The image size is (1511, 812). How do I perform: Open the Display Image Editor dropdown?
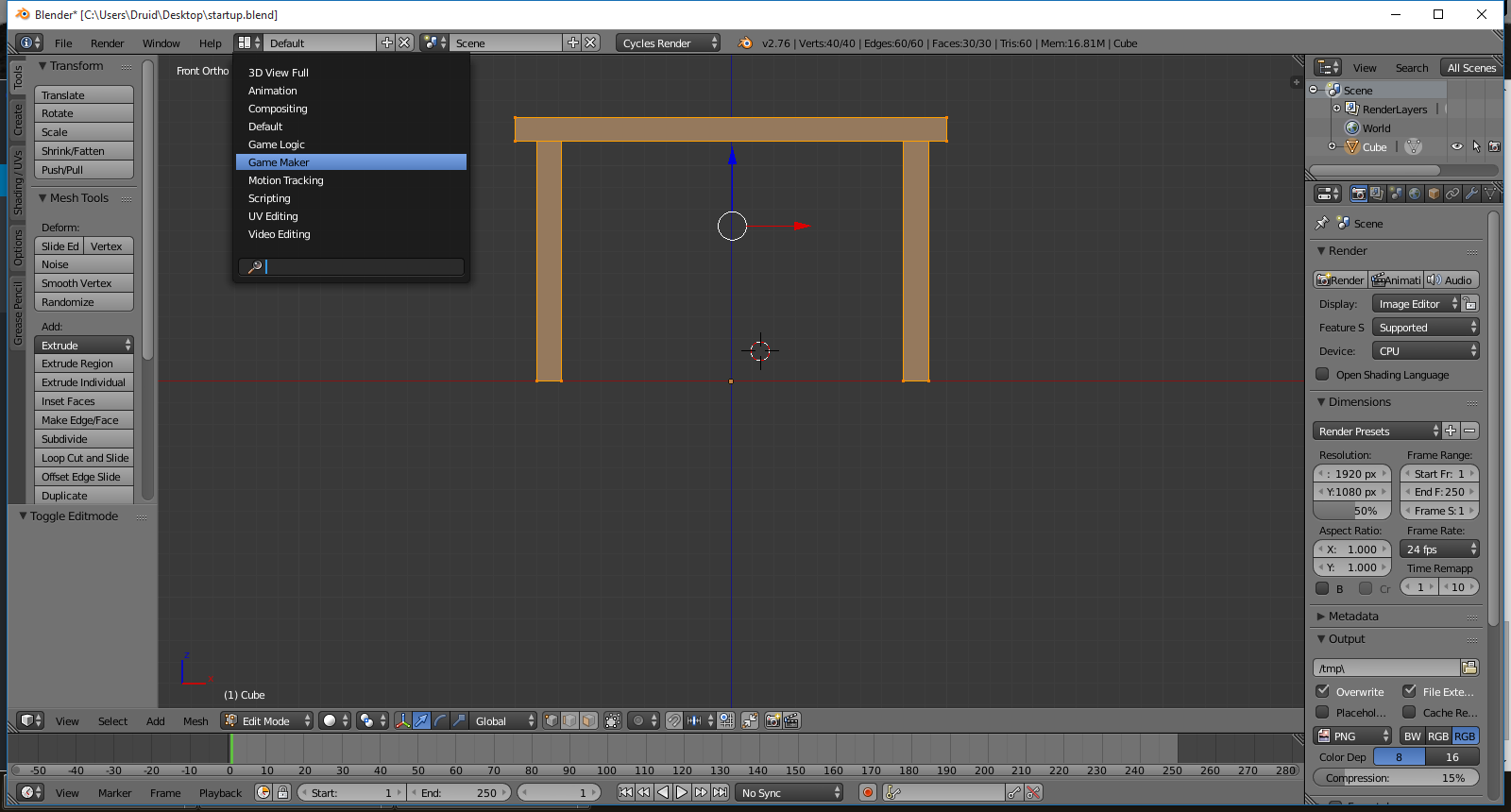(x=1416, y=303)
